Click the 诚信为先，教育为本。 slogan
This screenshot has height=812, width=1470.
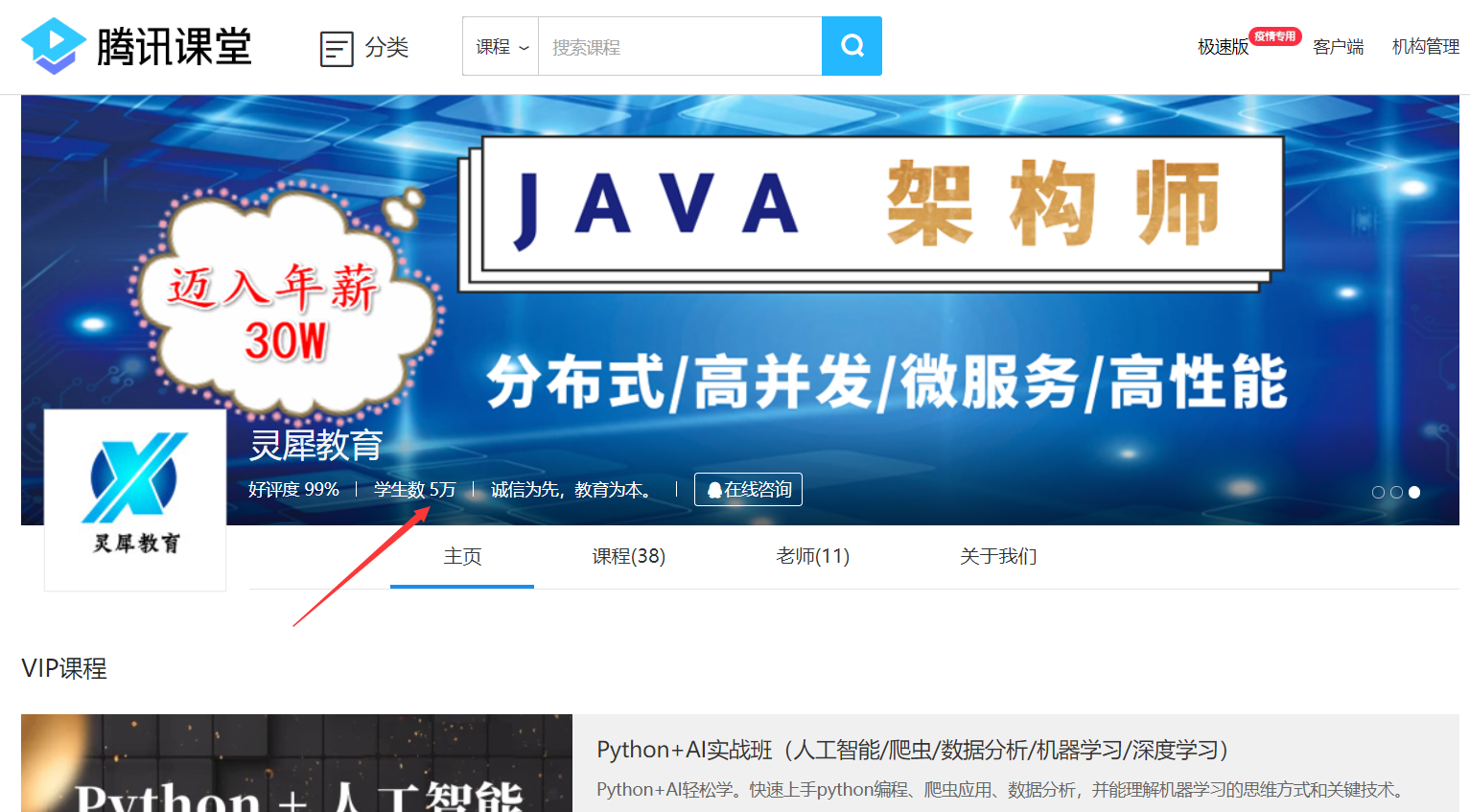pos(574,490)
